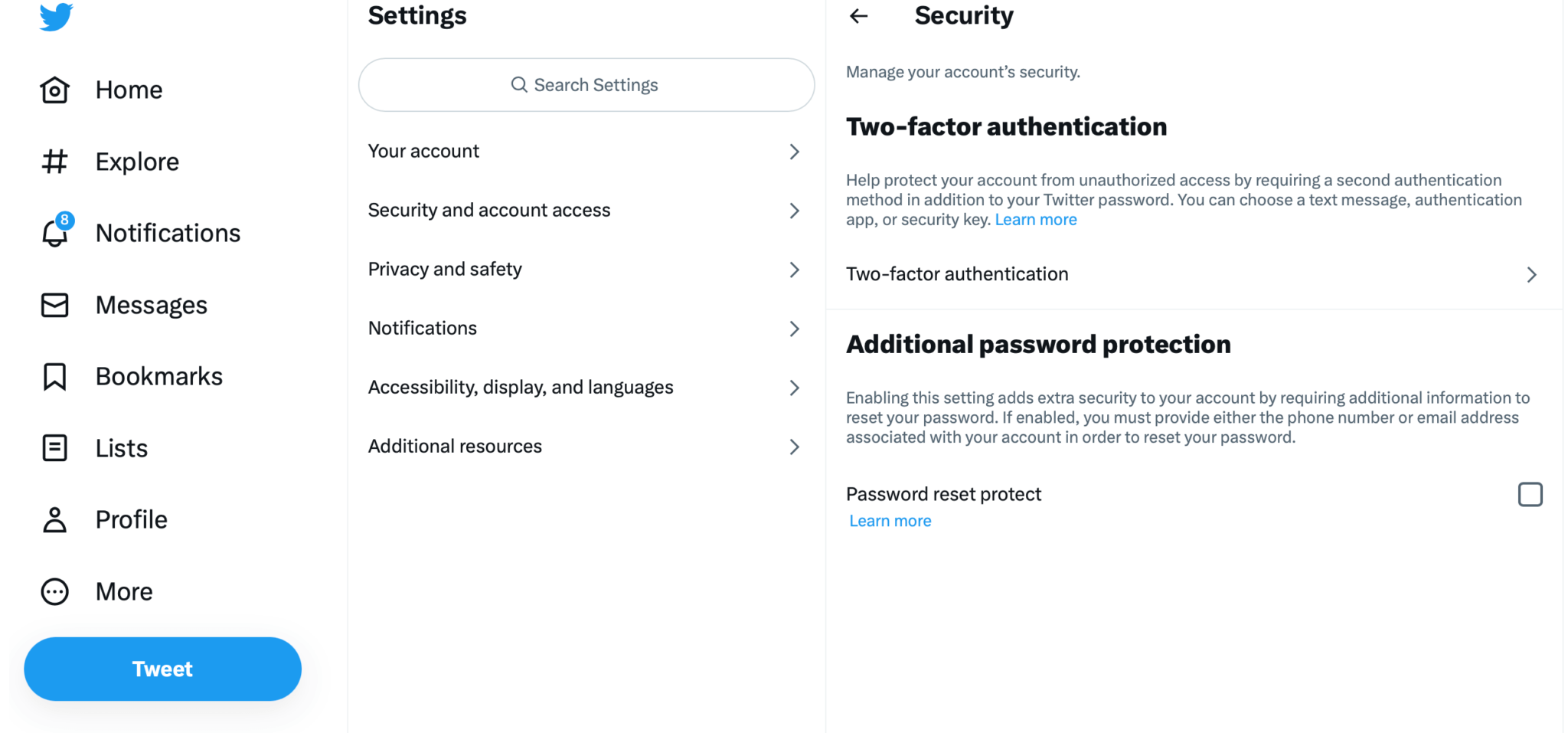Click the More circle-dots icon
The height and width of the screenshot is (733, 1568).
pos(54,591)
